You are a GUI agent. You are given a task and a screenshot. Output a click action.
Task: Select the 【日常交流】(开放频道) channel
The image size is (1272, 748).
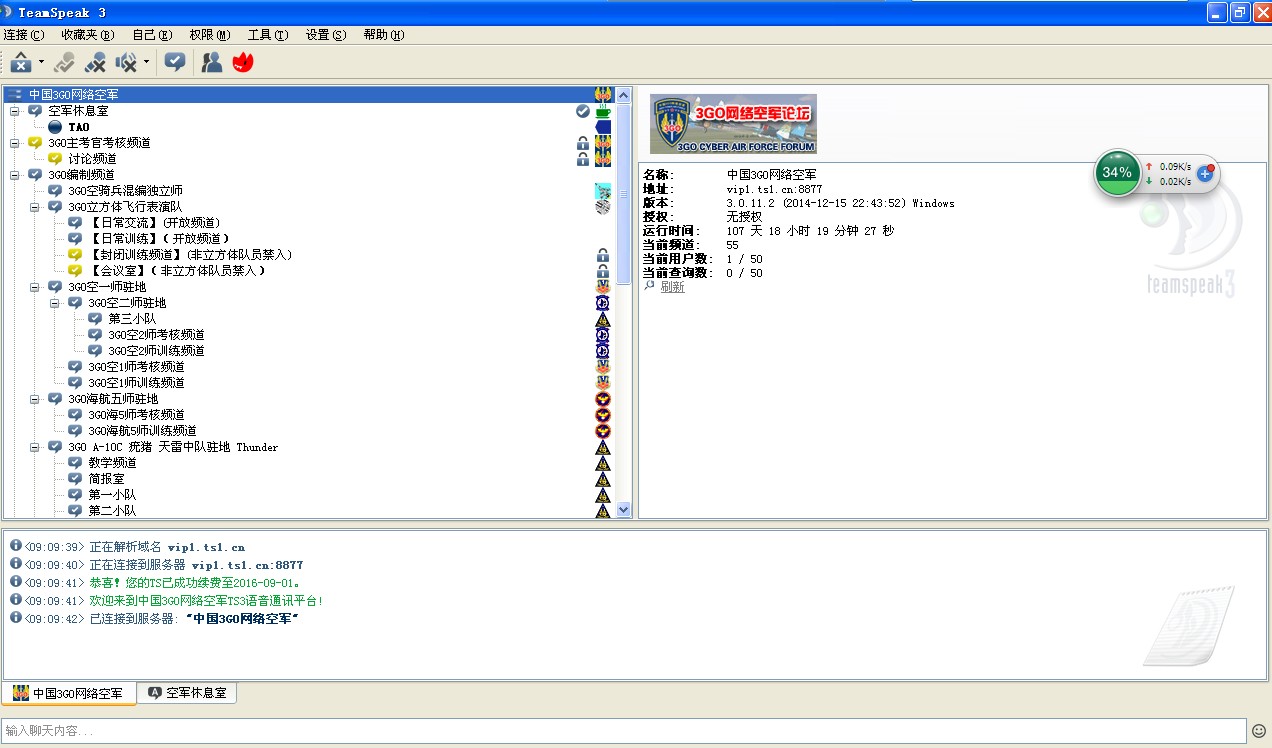[155, 223]
